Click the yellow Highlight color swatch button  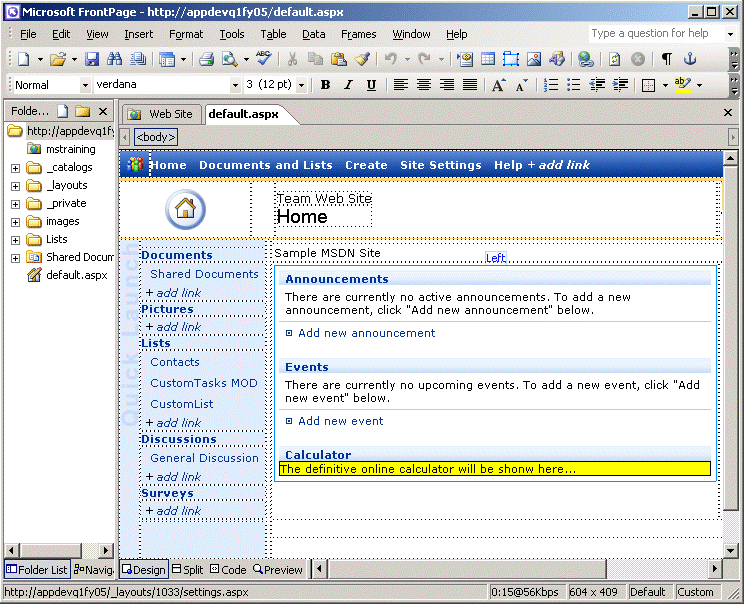(x=682, y=85)
